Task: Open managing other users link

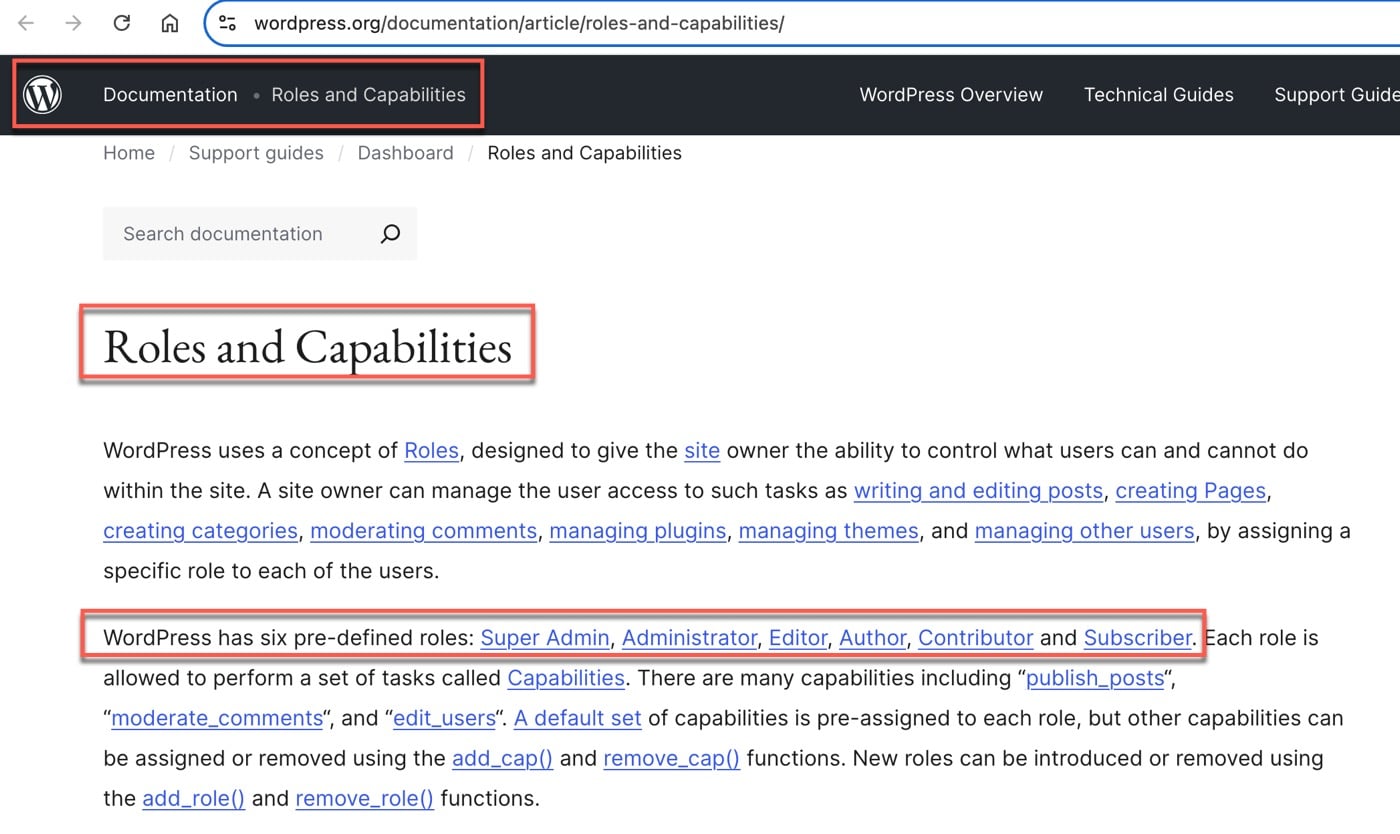Action: 1084,531
